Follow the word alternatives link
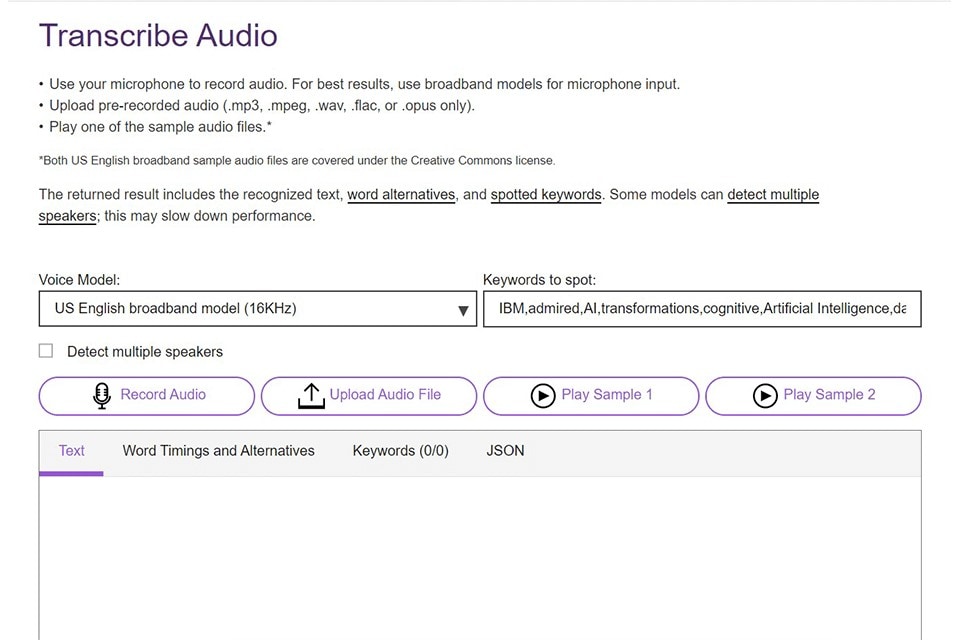 click(x=401, y=195)
